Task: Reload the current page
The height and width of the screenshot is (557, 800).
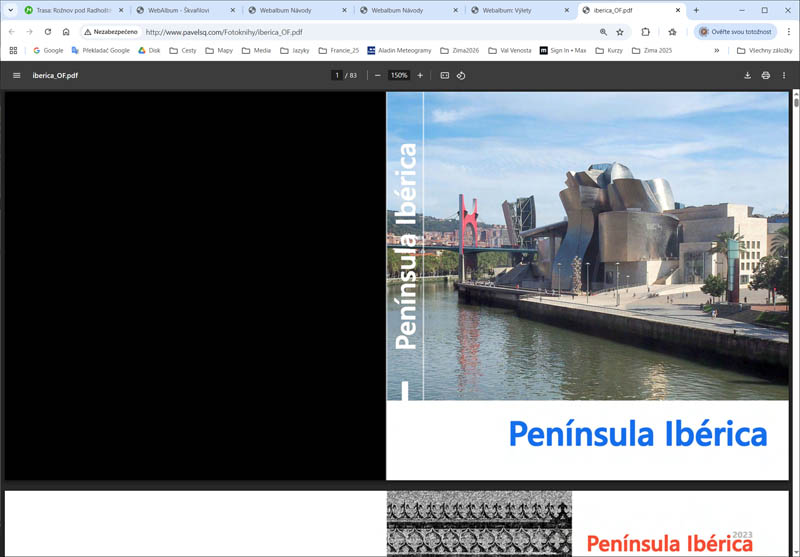Action: (x=47, y=32)
